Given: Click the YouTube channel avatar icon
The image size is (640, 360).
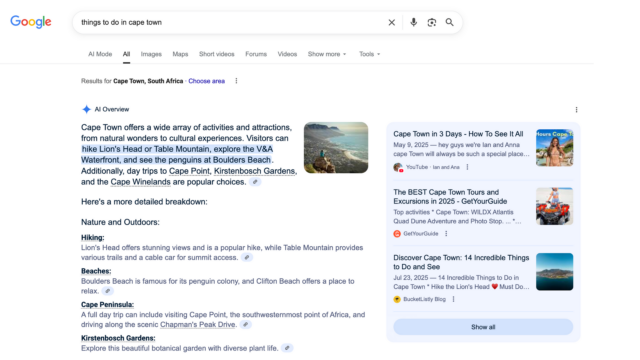Looking at the screenshot, I should coord(398,167).
